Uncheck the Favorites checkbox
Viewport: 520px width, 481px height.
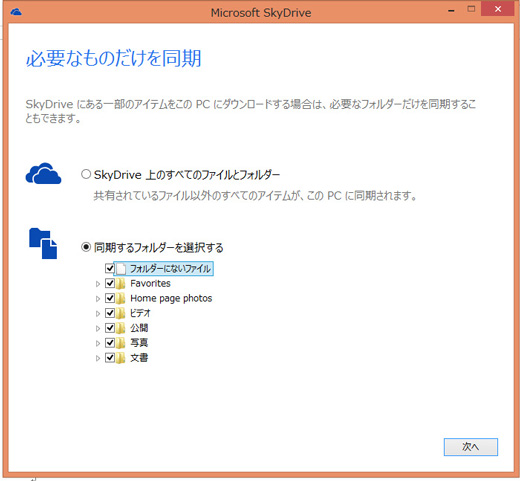[110, 283]
